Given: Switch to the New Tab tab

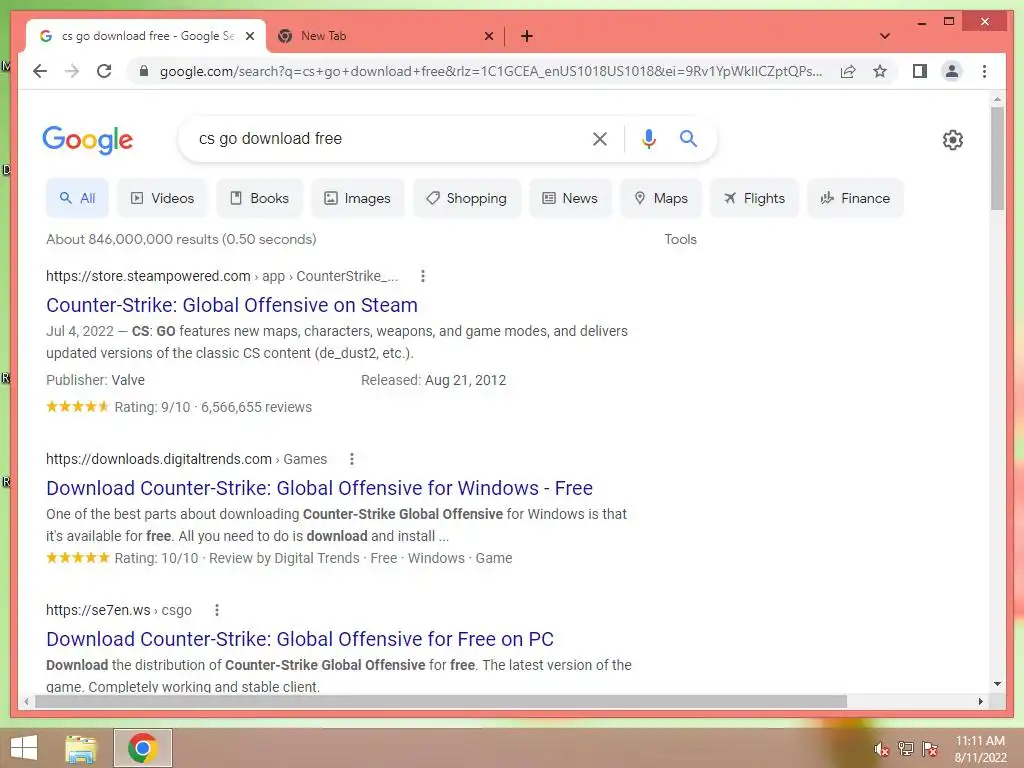Looking at the screenshot, I should coord(385,36).
